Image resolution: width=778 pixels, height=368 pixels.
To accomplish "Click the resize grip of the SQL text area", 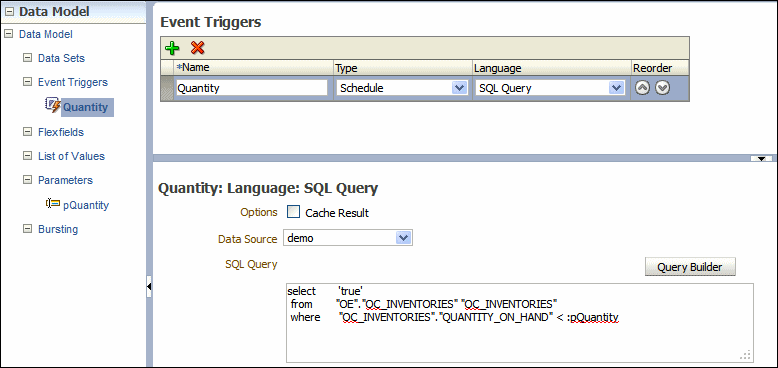I will tap(746, 355).
